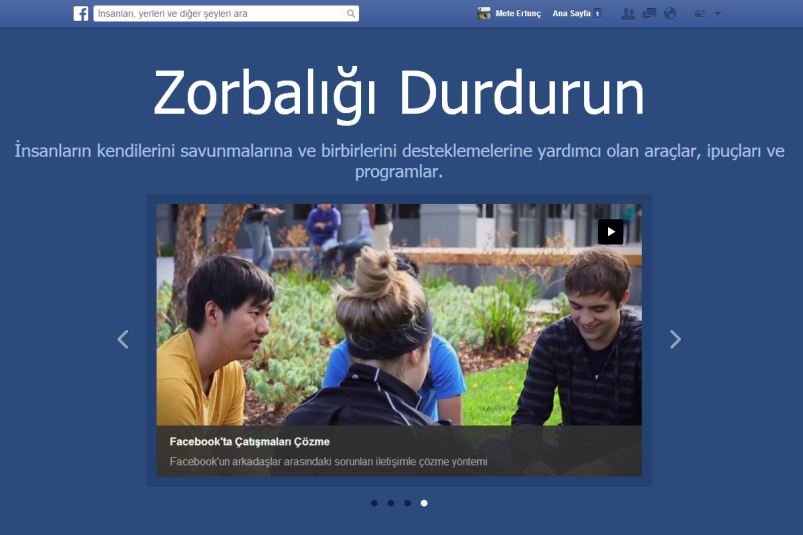Image resolution: width=803 pixels, height=535 pixels.
Task: Open the notifications globe icon
Action: pyautogui.click(x=670, y=14)
